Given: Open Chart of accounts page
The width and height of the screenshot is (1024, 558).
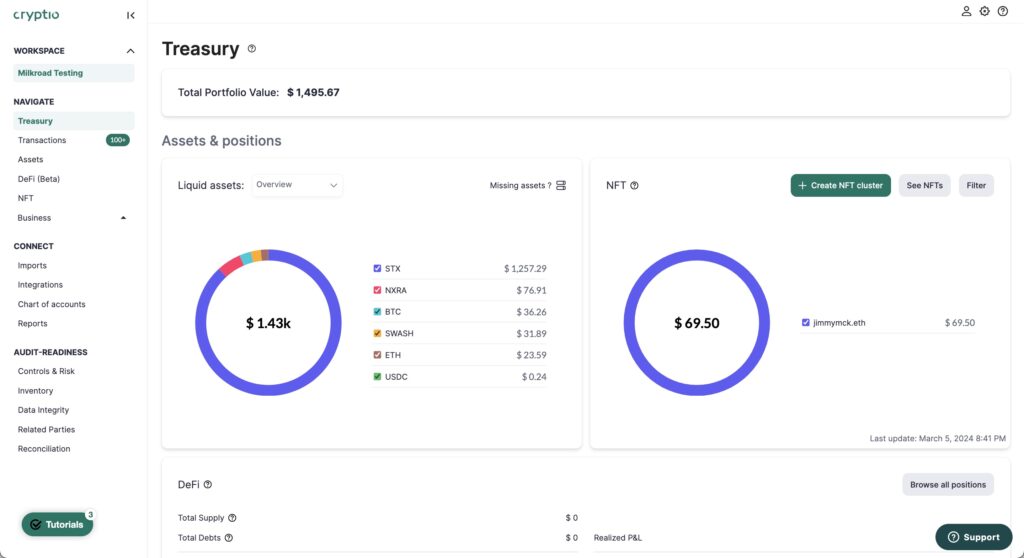Looking at the screenshot, I should [51, 304].
